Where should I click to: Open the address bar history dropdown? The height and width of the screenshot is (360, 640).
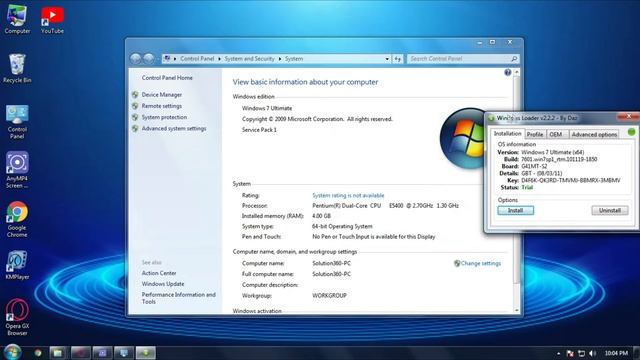click(387, 59)
